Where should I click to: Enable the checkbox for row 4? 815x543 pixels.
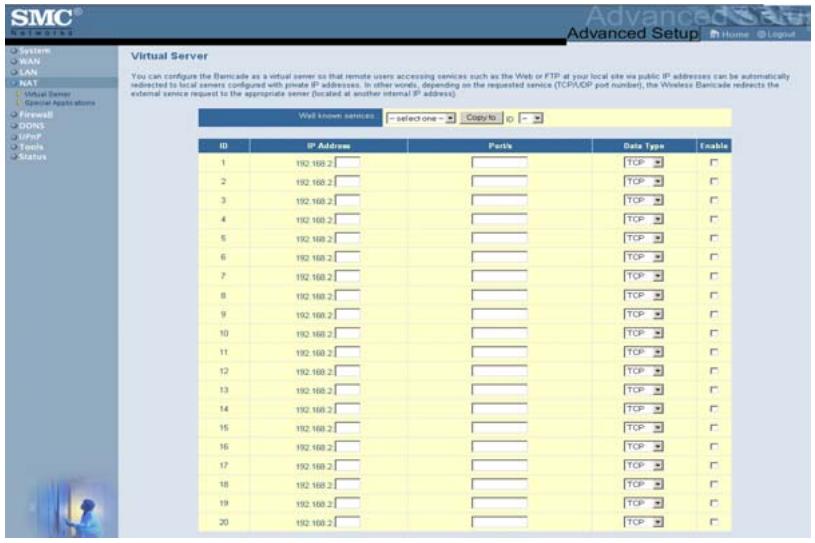click(714, 219)
